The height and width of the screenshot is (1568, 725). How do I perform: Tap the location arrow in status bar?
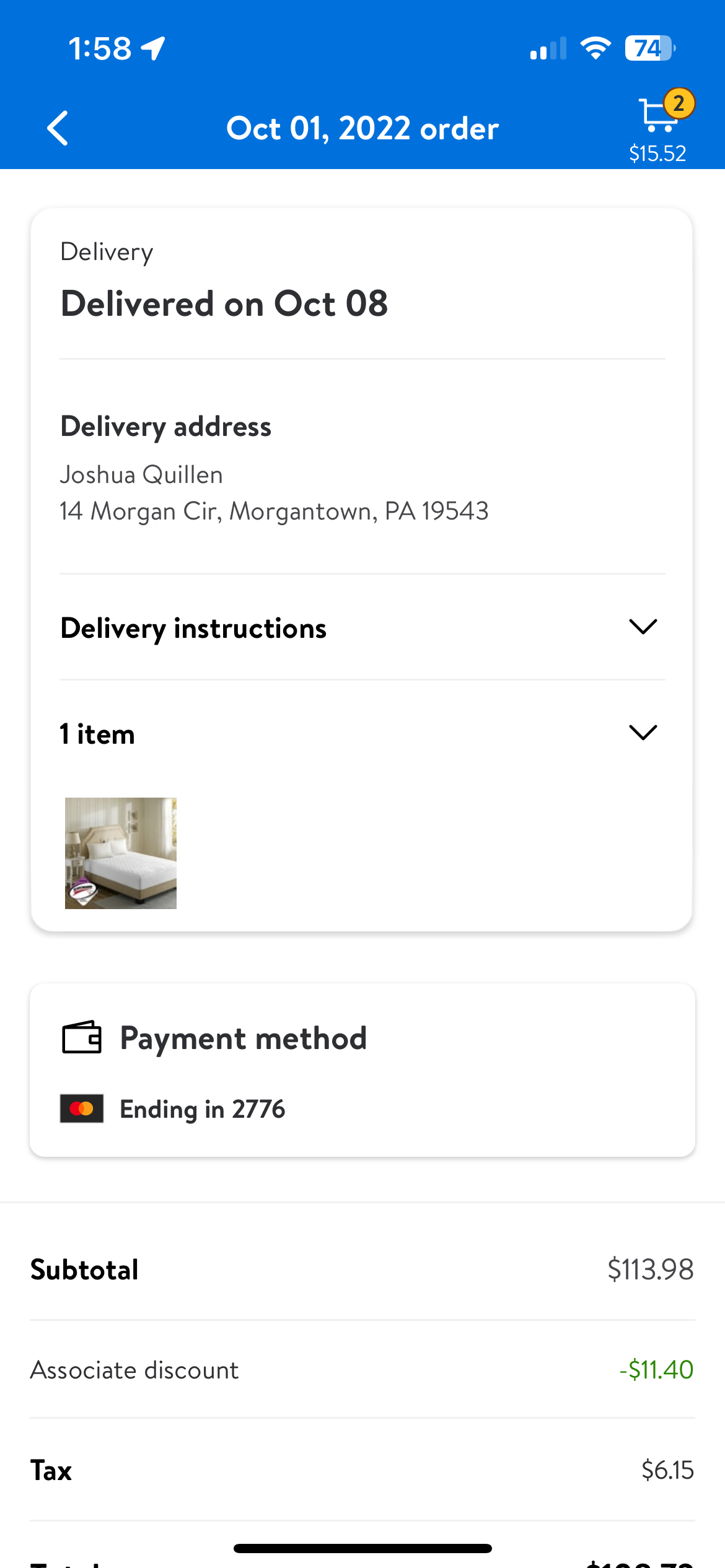point(153,48)
